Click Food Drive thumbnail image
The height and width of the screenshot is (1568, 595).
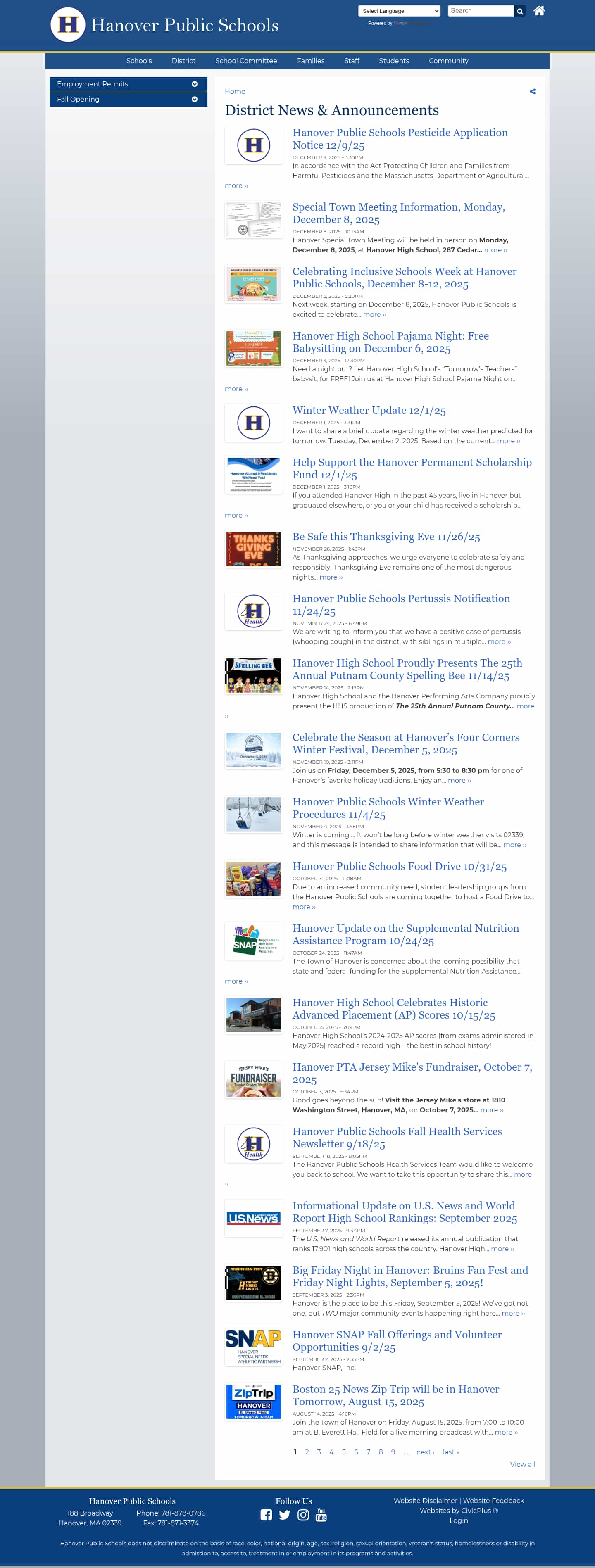point(253,879)
